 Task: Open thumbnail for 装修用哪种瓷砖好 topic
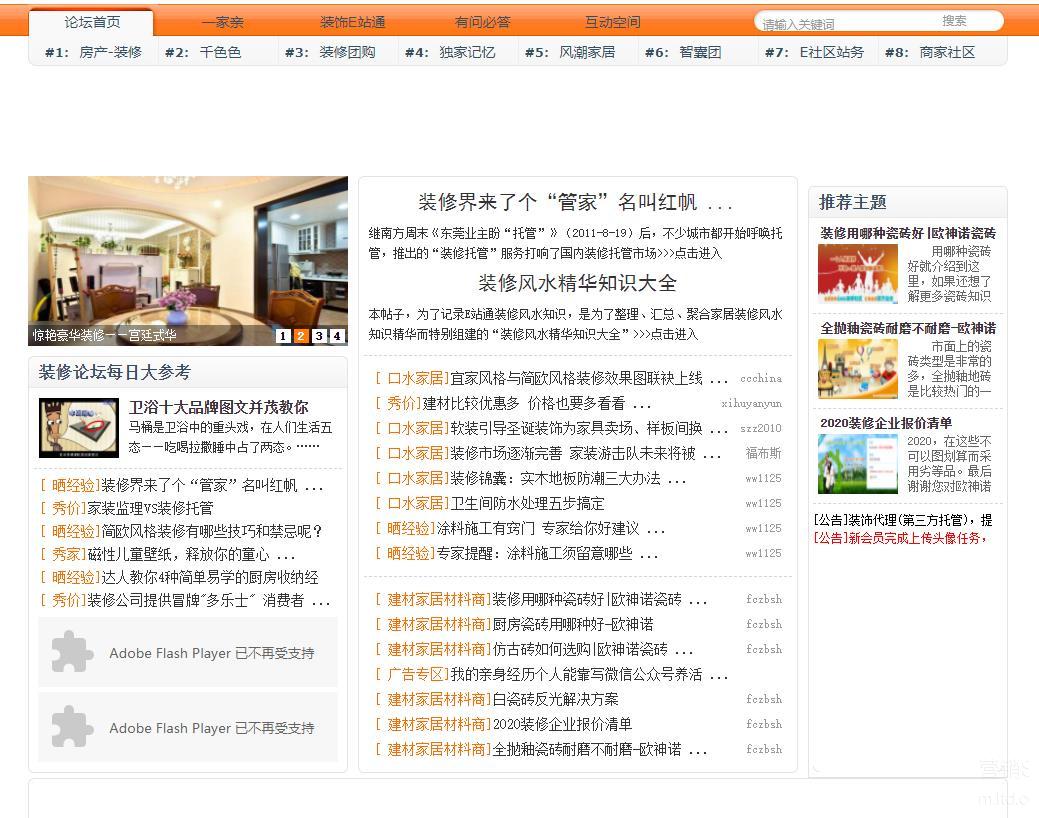tap(857, 273)
